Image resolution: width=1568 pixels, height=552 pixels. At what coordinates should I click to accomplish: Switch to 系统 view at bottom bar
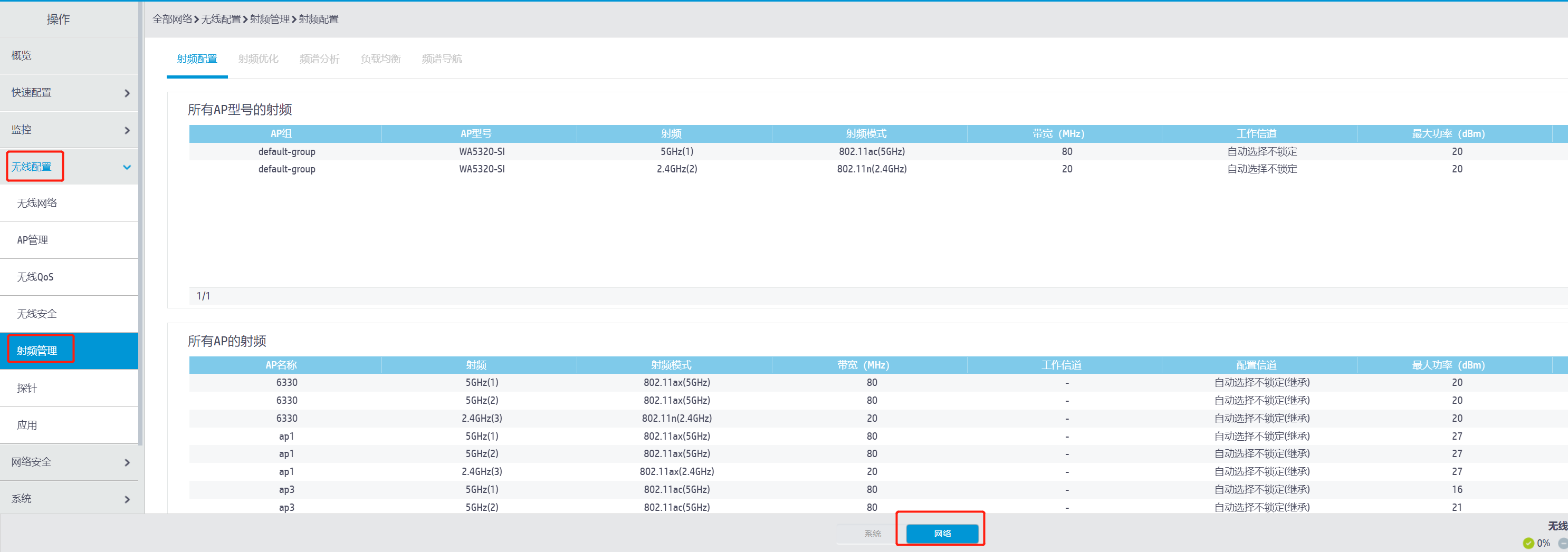coord(872,534)
